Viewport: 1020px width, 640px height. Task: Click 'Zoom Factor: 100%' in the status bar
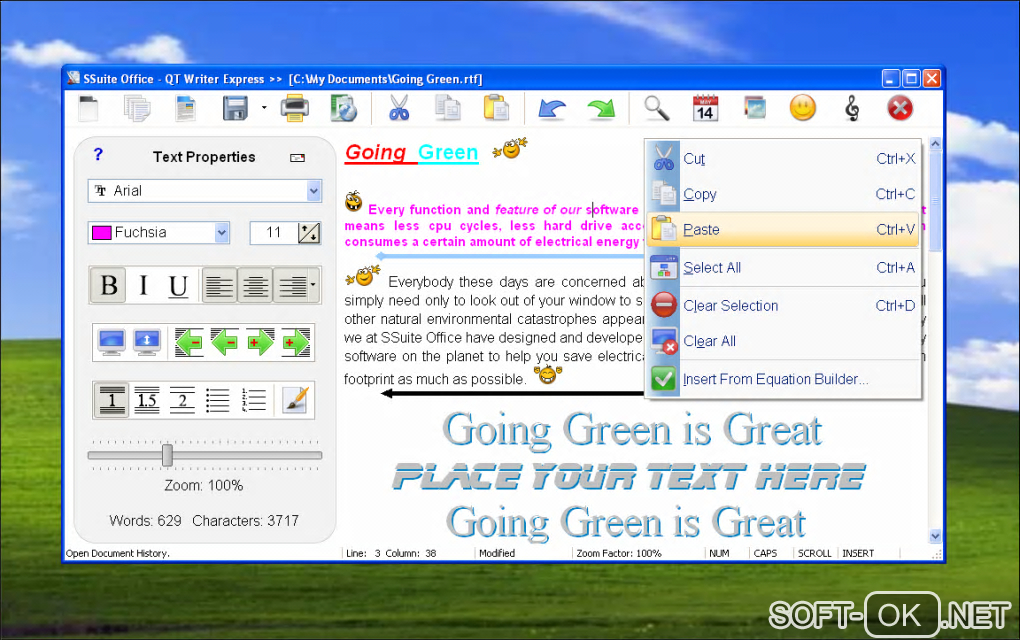tap(619, 553)
